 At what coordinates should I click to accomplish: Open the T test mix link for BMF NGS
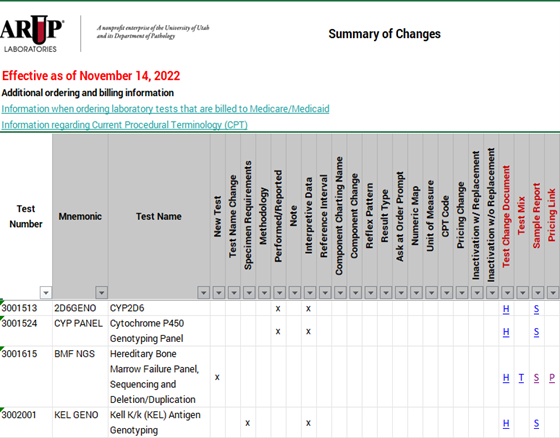click(x=521, y=377)
